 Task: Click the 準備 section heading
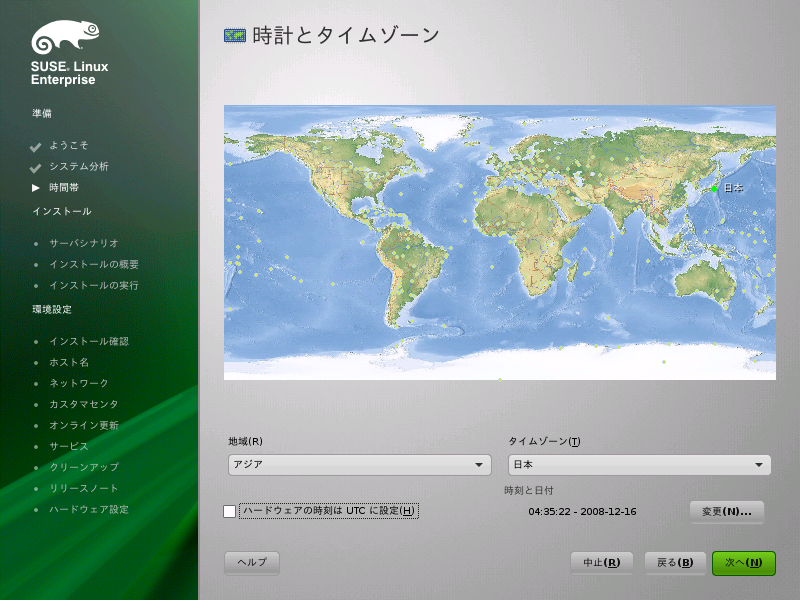[x=42, y=113]
